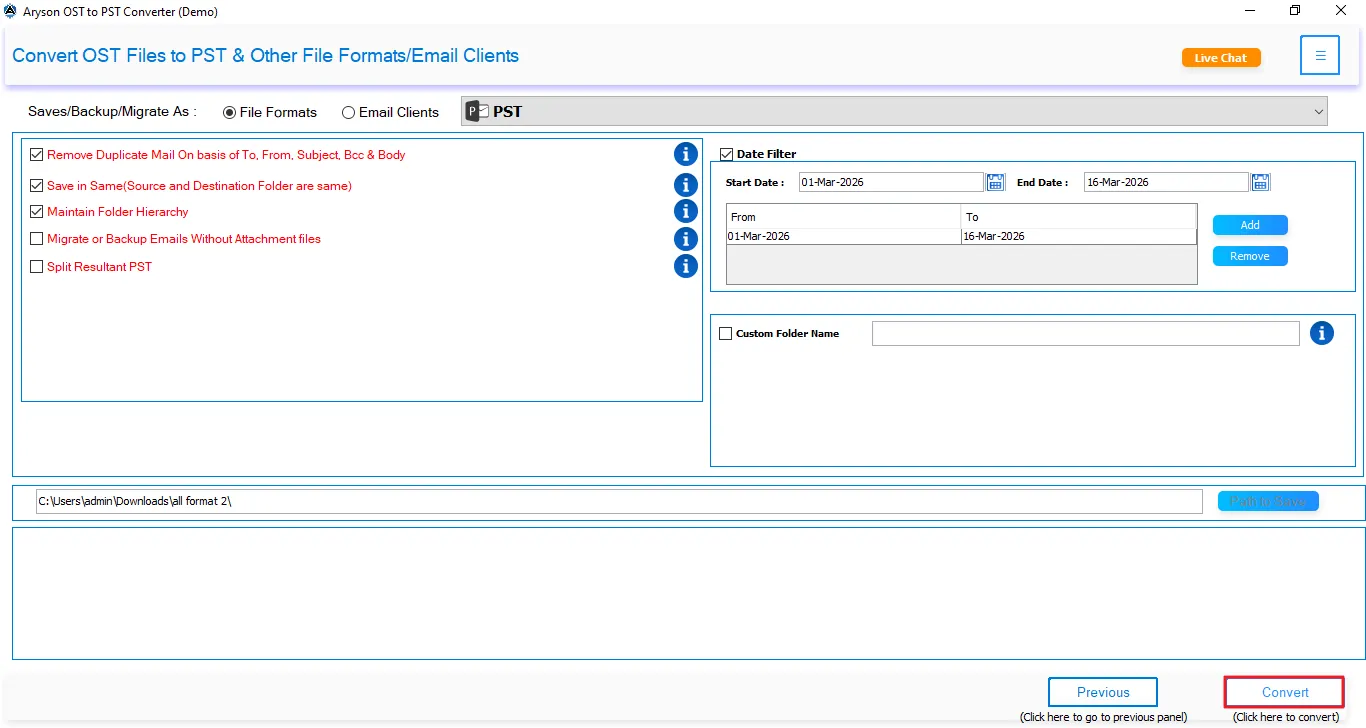Click info icon beside Maintain Folder Hierarchy
Viewport: 1366px width, 728px height.
pos(685,211)
